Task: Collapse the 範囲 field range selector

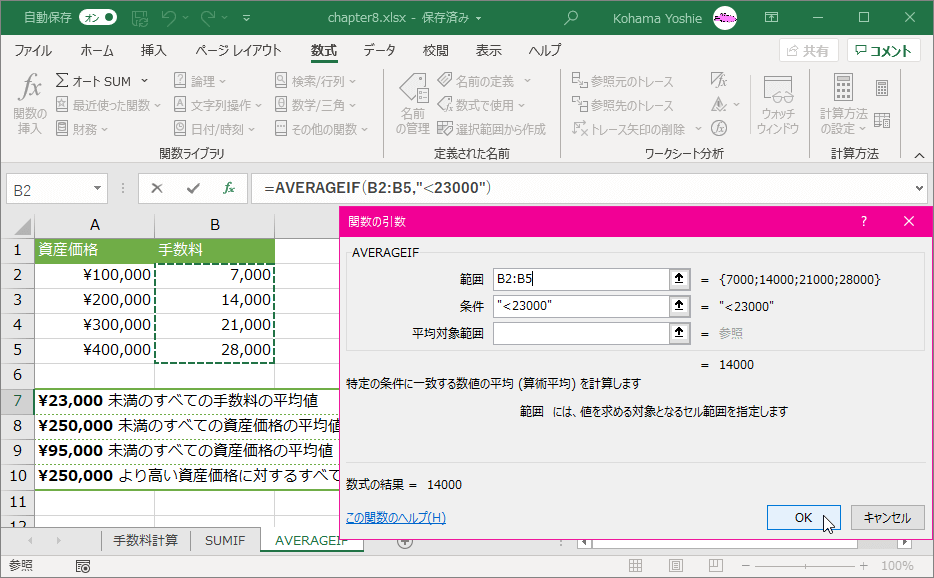Action: (x=679, y=279)
